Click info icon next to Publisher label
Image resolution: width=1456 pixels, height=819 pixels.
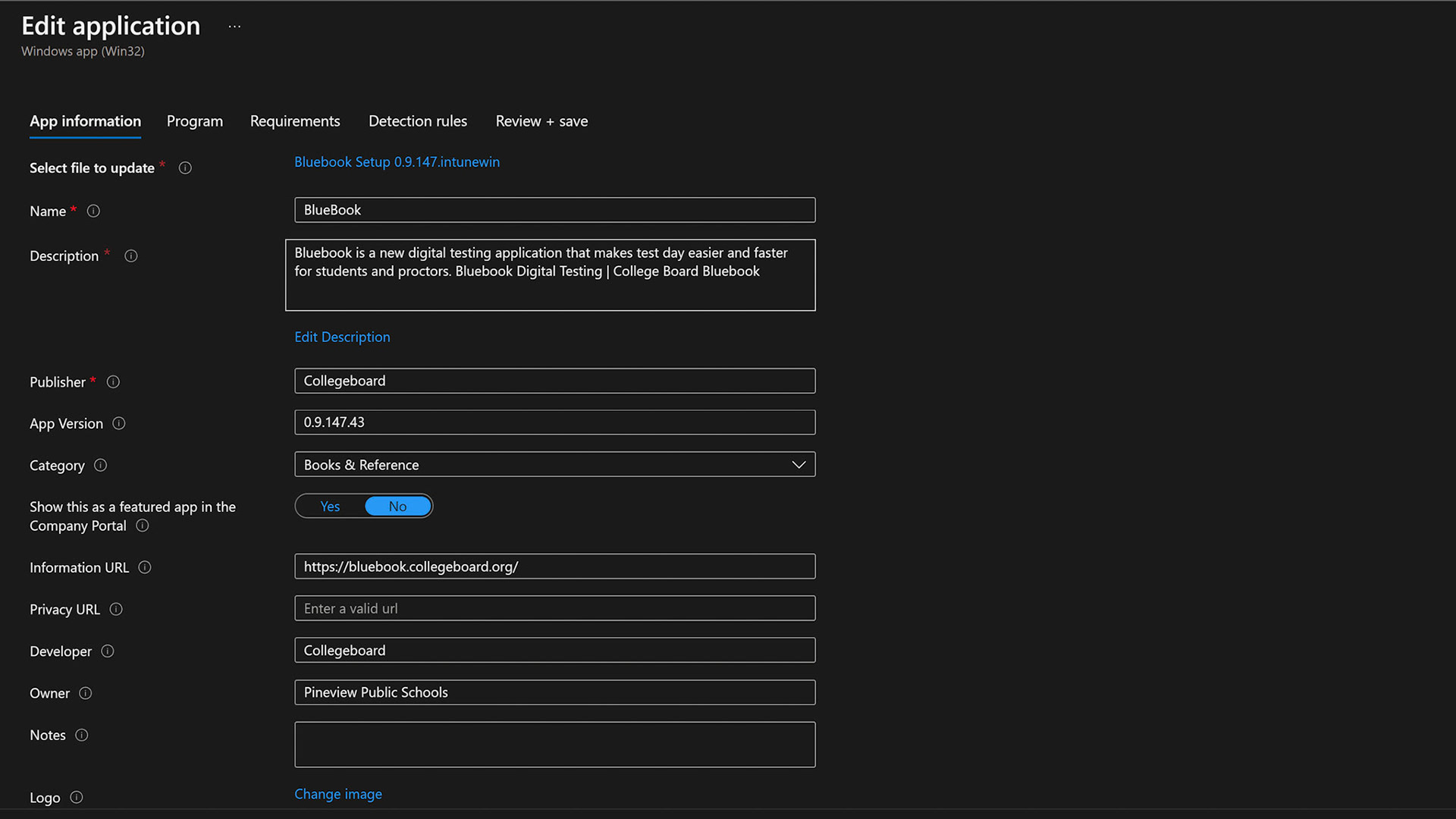113,382
